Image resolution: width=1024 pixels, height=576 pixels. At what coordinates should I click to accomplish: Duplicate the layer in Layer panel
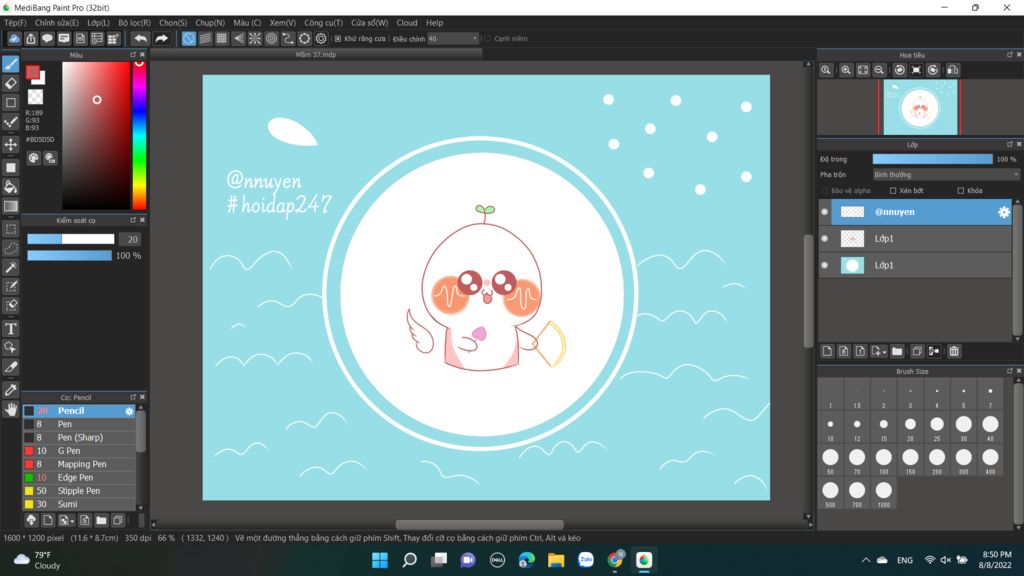(x=917, y=351)
